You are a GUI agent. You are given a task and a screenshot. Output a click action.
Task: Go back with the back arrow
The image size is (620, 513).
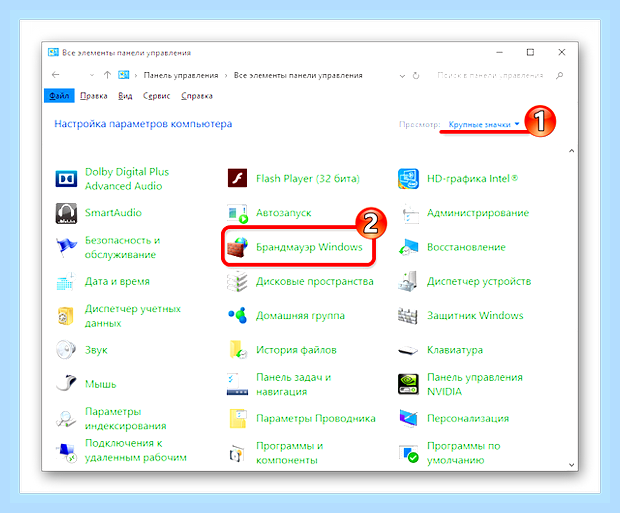point(56,75)
